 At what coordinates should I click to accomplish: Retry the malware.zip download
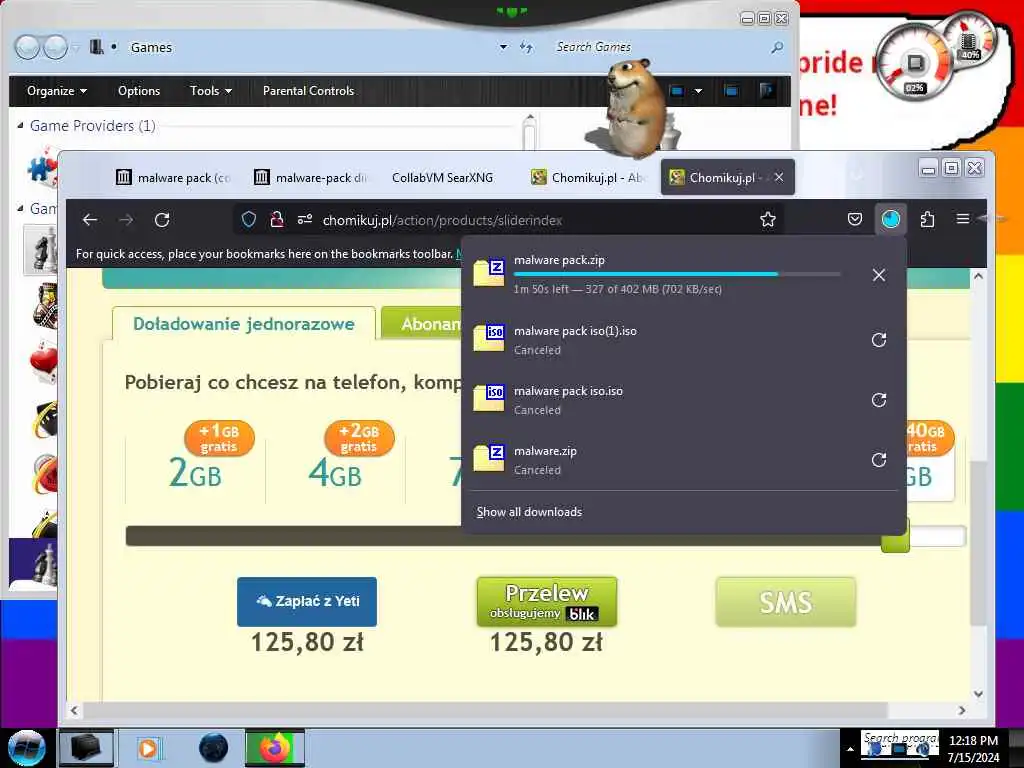click(x=879, y=460)
